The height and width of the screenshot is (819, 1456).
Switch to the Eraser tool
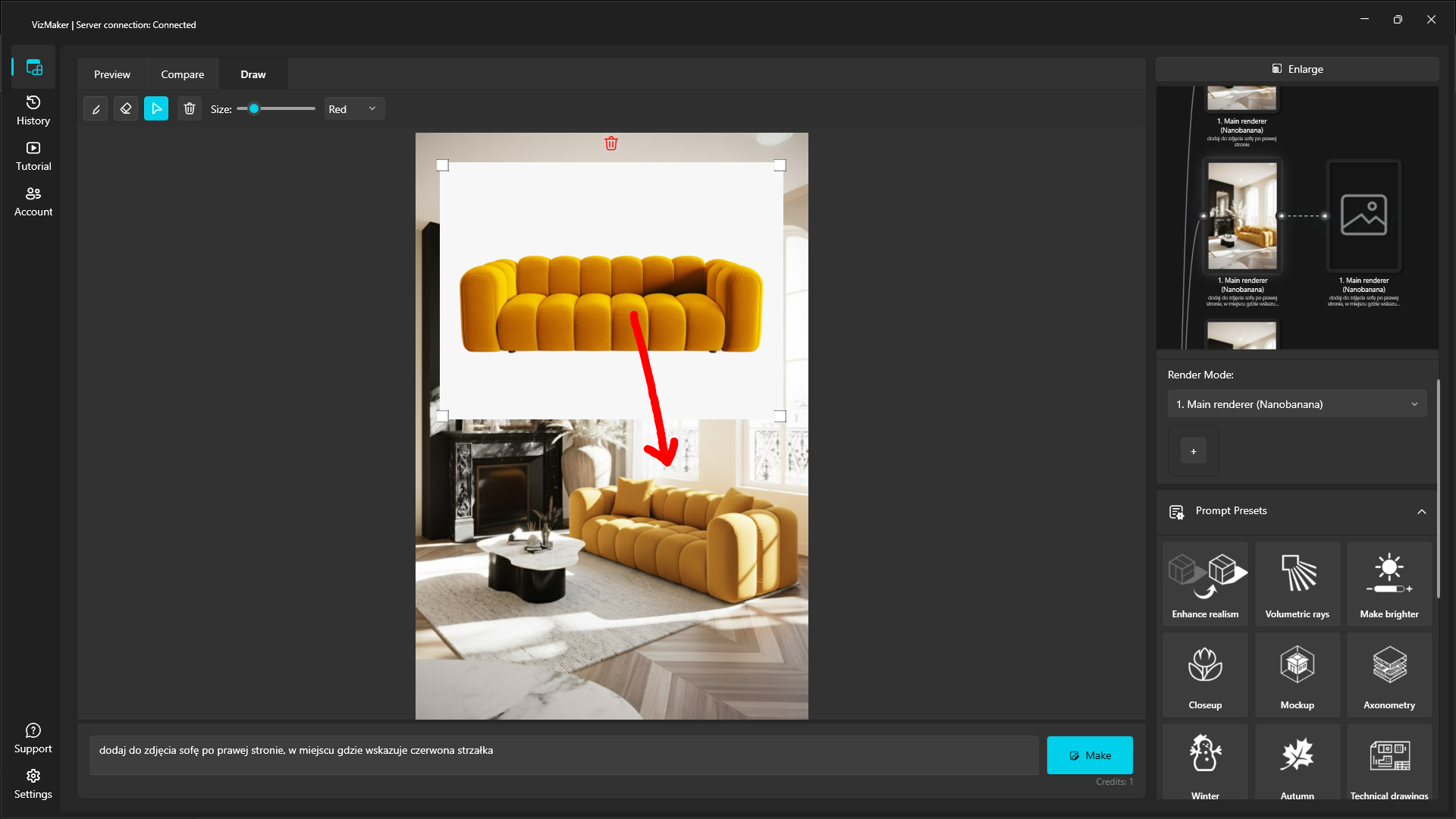126,108
